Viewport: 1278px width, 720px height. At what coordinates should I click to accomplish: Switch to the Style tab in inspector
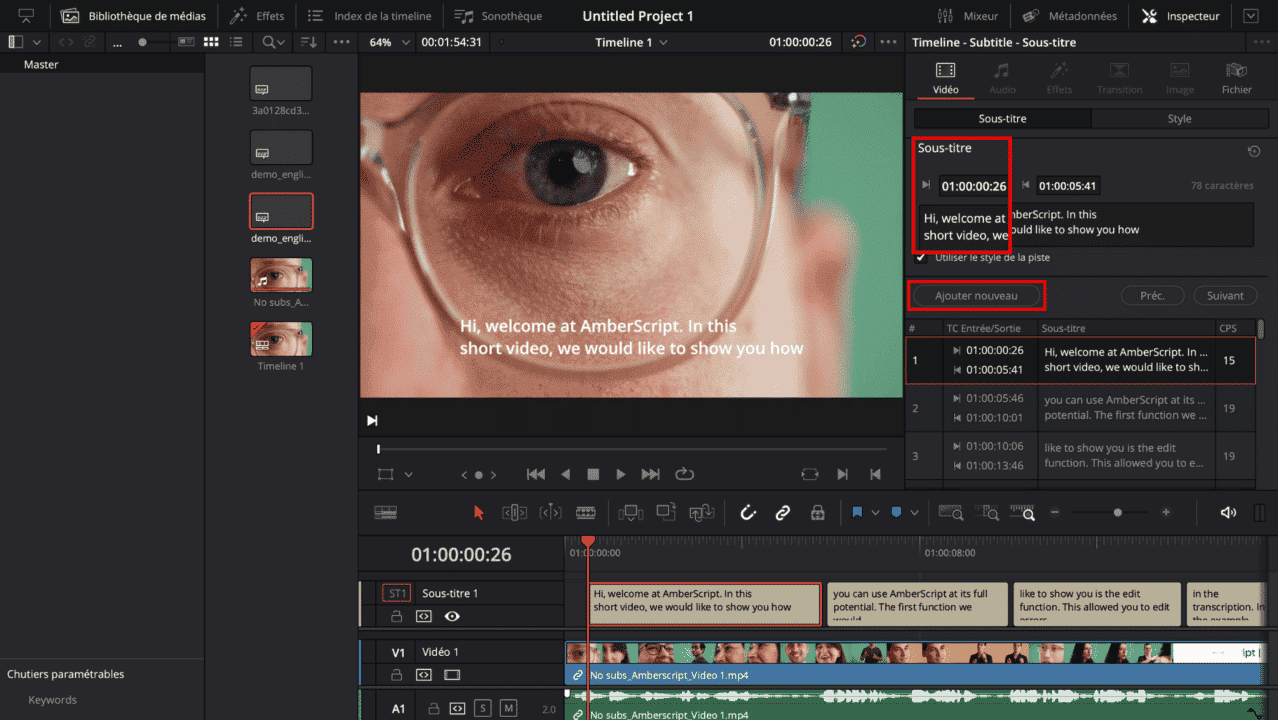[1179, 118]
